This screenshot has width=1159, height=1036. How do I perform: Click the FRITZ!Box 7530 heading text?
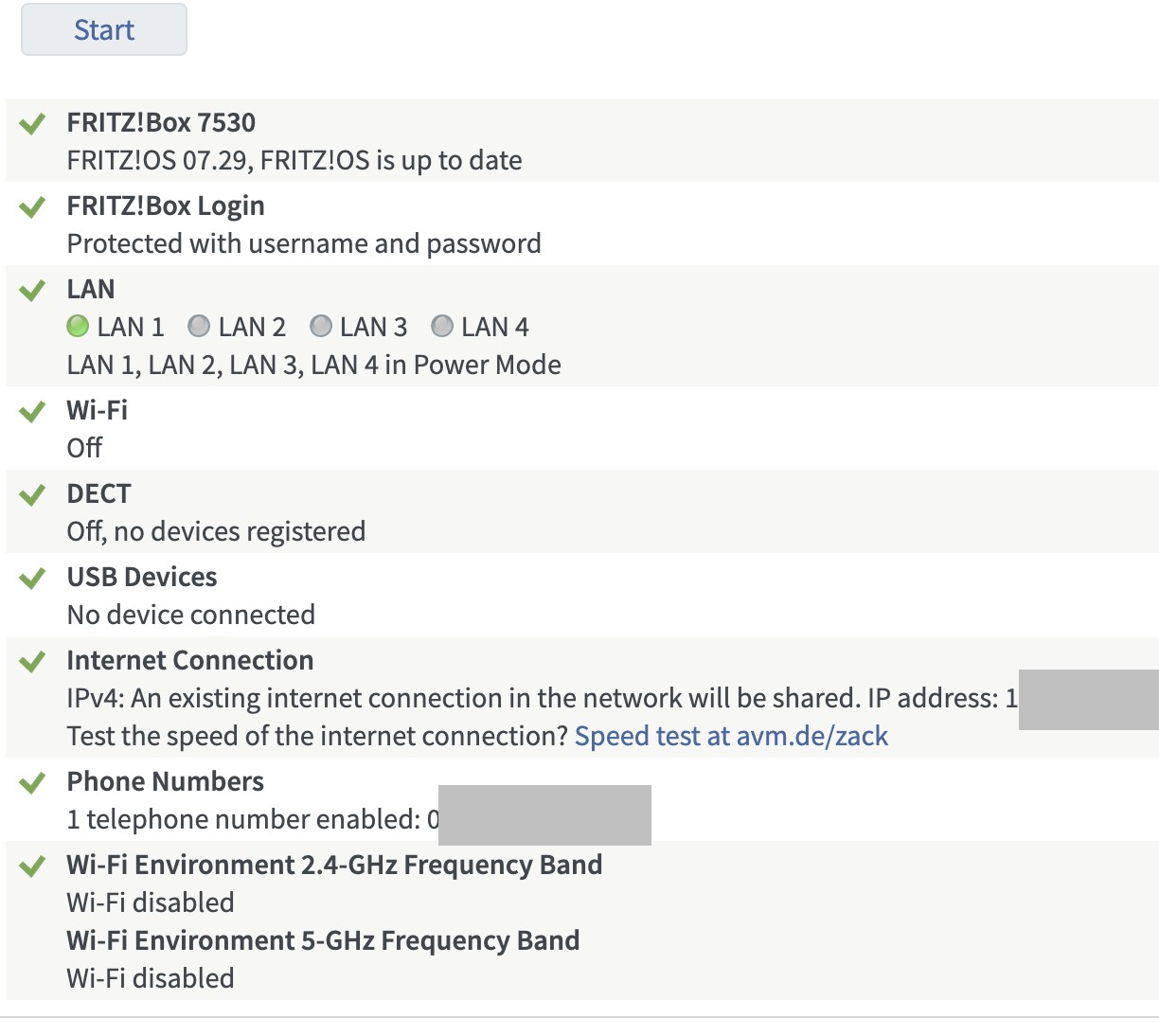[x=161, y=123]
